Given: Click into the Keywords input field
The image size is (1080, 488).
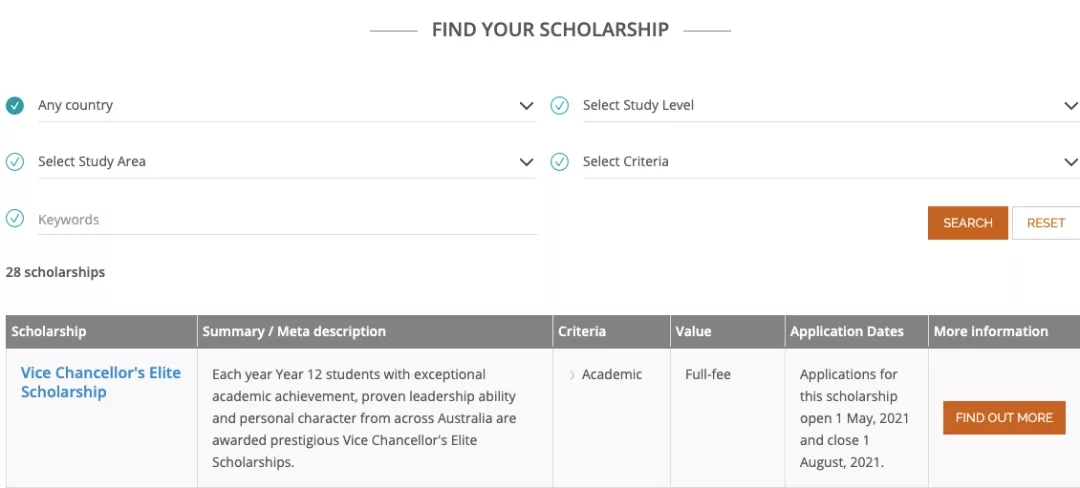Looking at the screenshot, I should (x=287, y=220).
